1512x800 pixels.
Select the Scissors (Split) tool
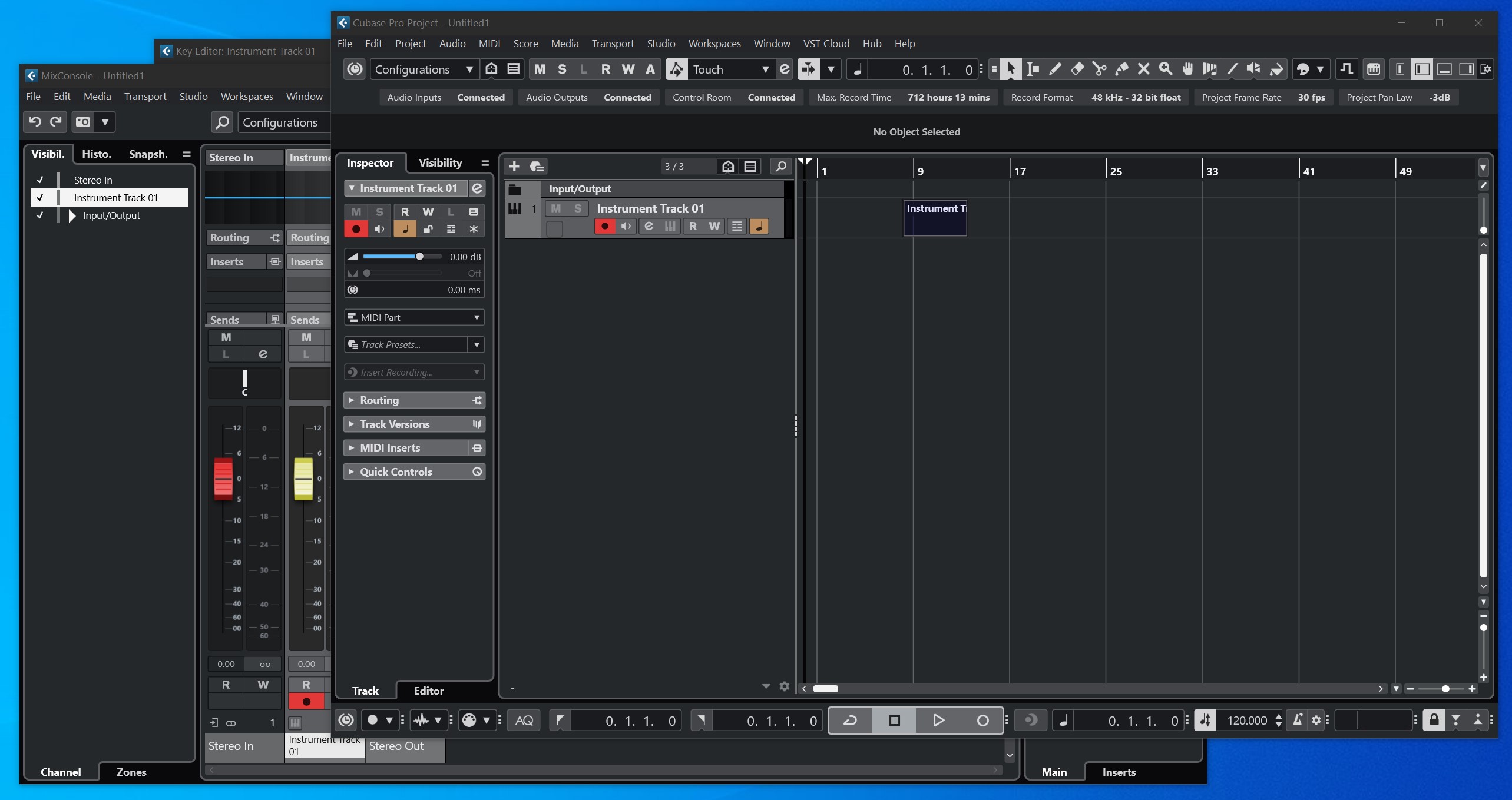click(x=1099, y=69)
